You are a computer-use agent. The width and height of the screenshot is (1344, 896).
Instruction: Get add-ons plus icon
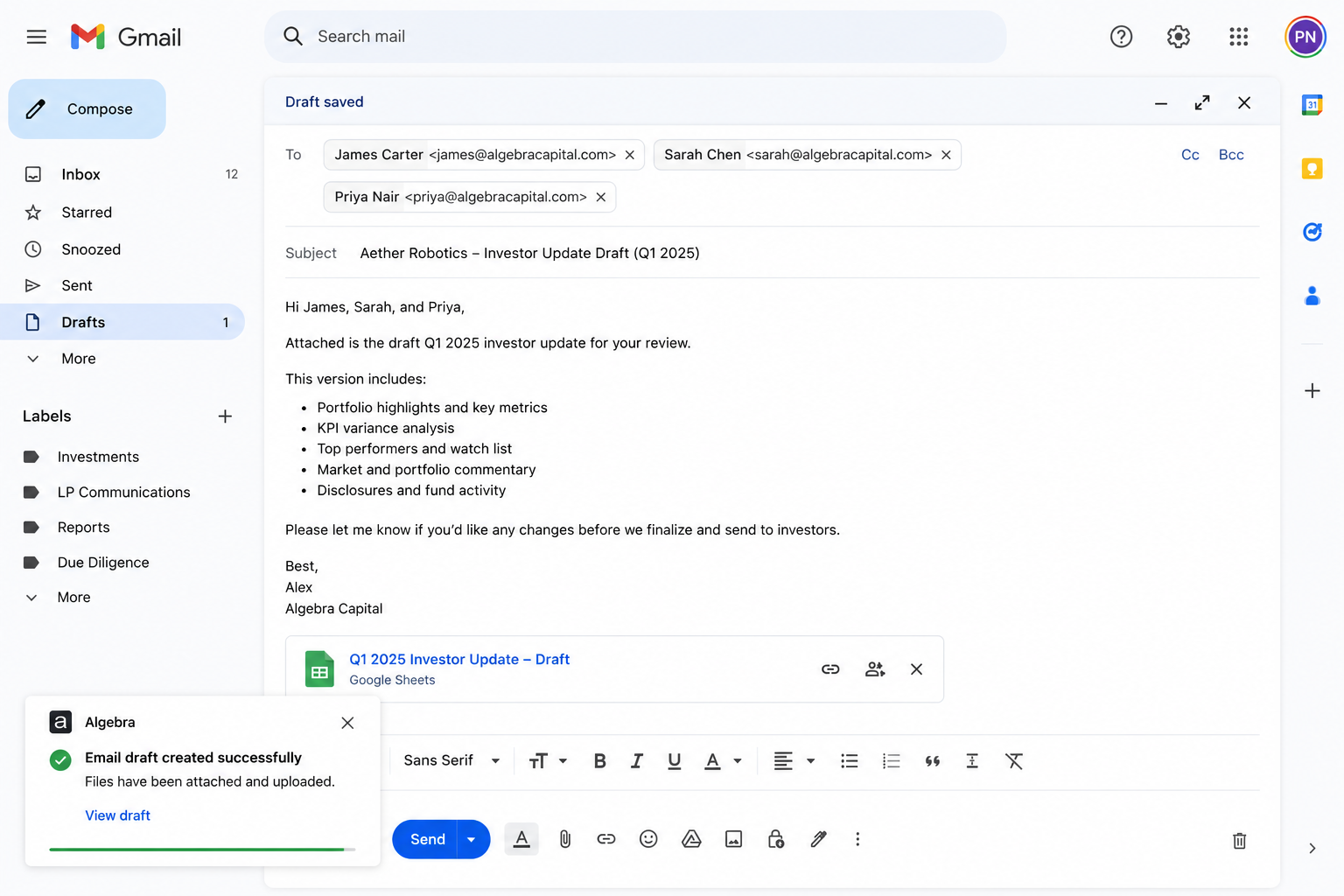(1312, 390)
